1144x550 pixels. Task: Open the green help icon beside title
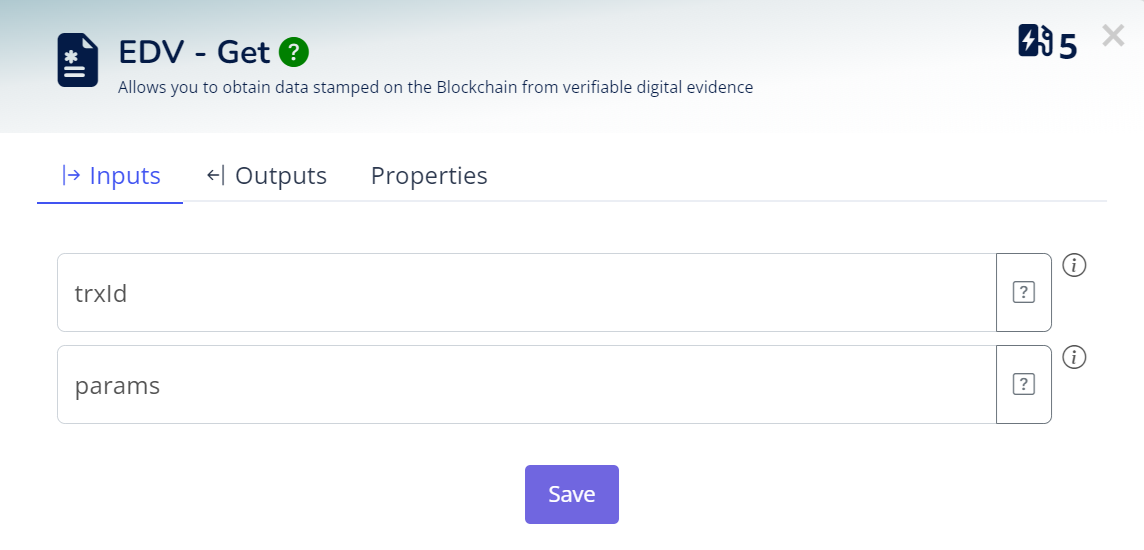[294, 51]
